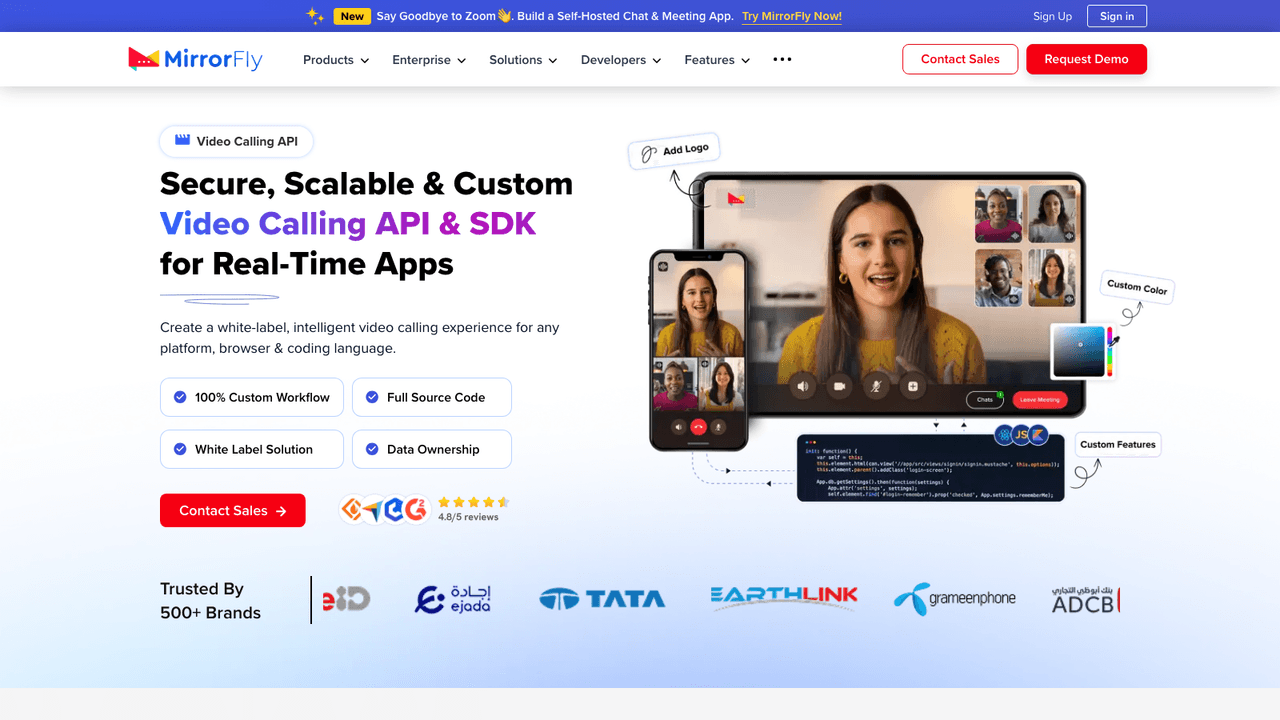Viewport: 1280px width, 720px height.
Task: Expand the Features dropdown menu
Action: tap(717, 60)
